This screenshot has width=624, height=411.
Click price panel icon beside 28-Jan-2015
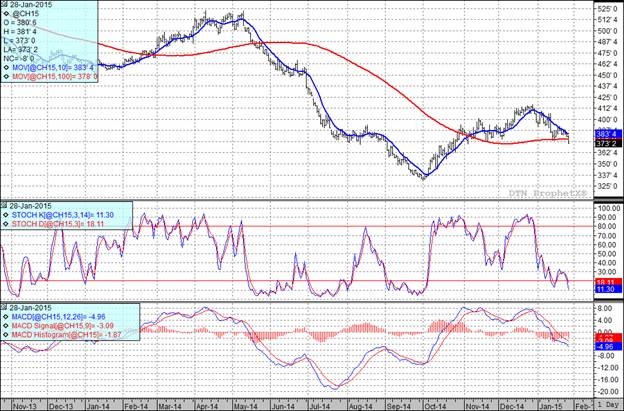coord(5,4)
